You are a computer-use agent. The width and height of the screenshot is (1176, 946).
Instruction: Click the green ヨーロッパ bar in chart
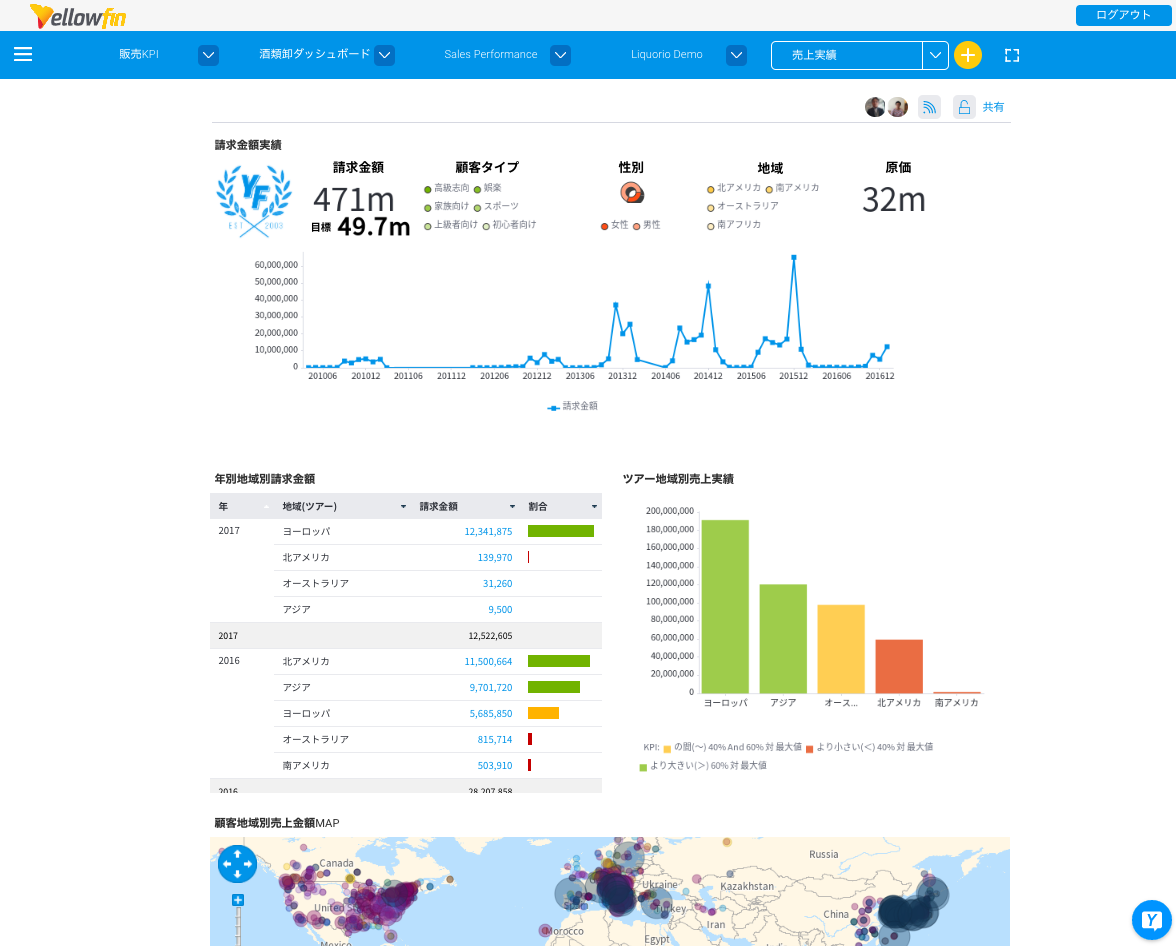725,606
